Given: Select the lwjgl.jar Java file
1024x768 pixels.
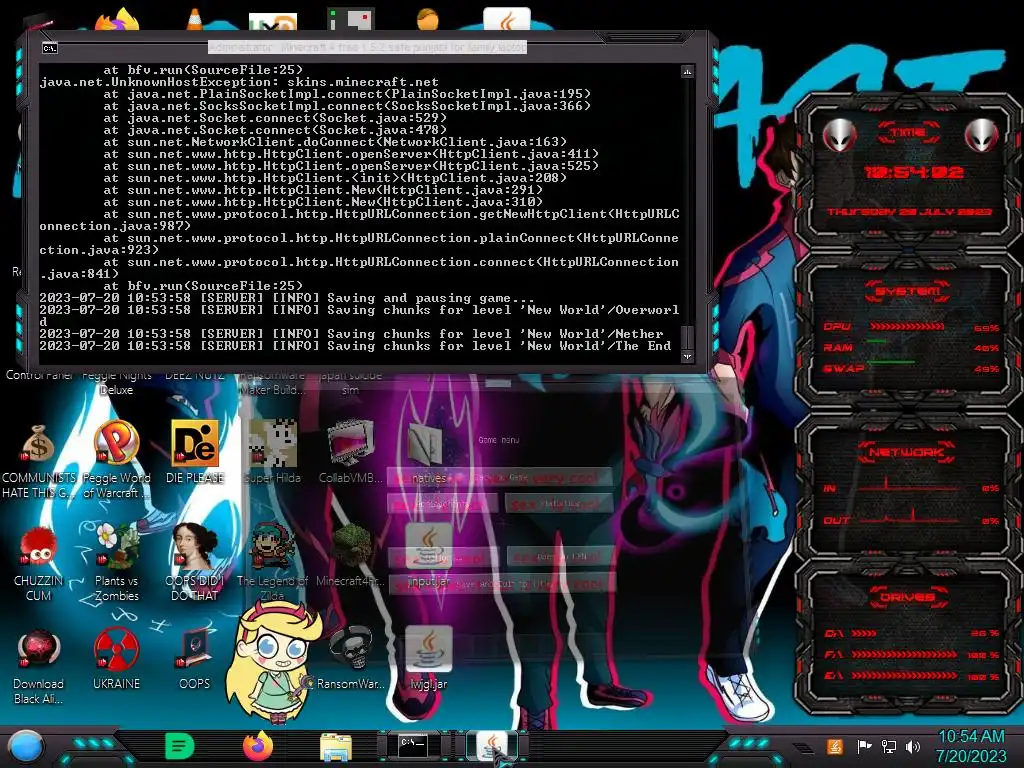Looking at the screenshot, I should tap(428, 658).
